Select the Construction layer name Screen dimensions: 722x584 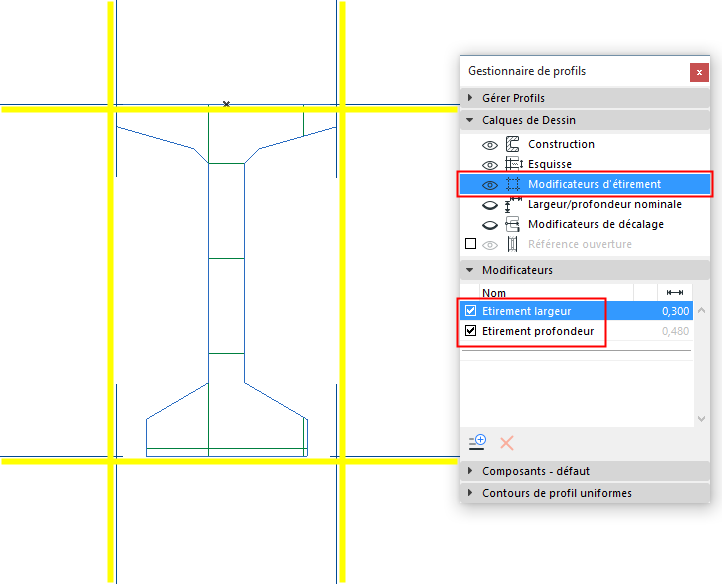(x=561, y=144)
